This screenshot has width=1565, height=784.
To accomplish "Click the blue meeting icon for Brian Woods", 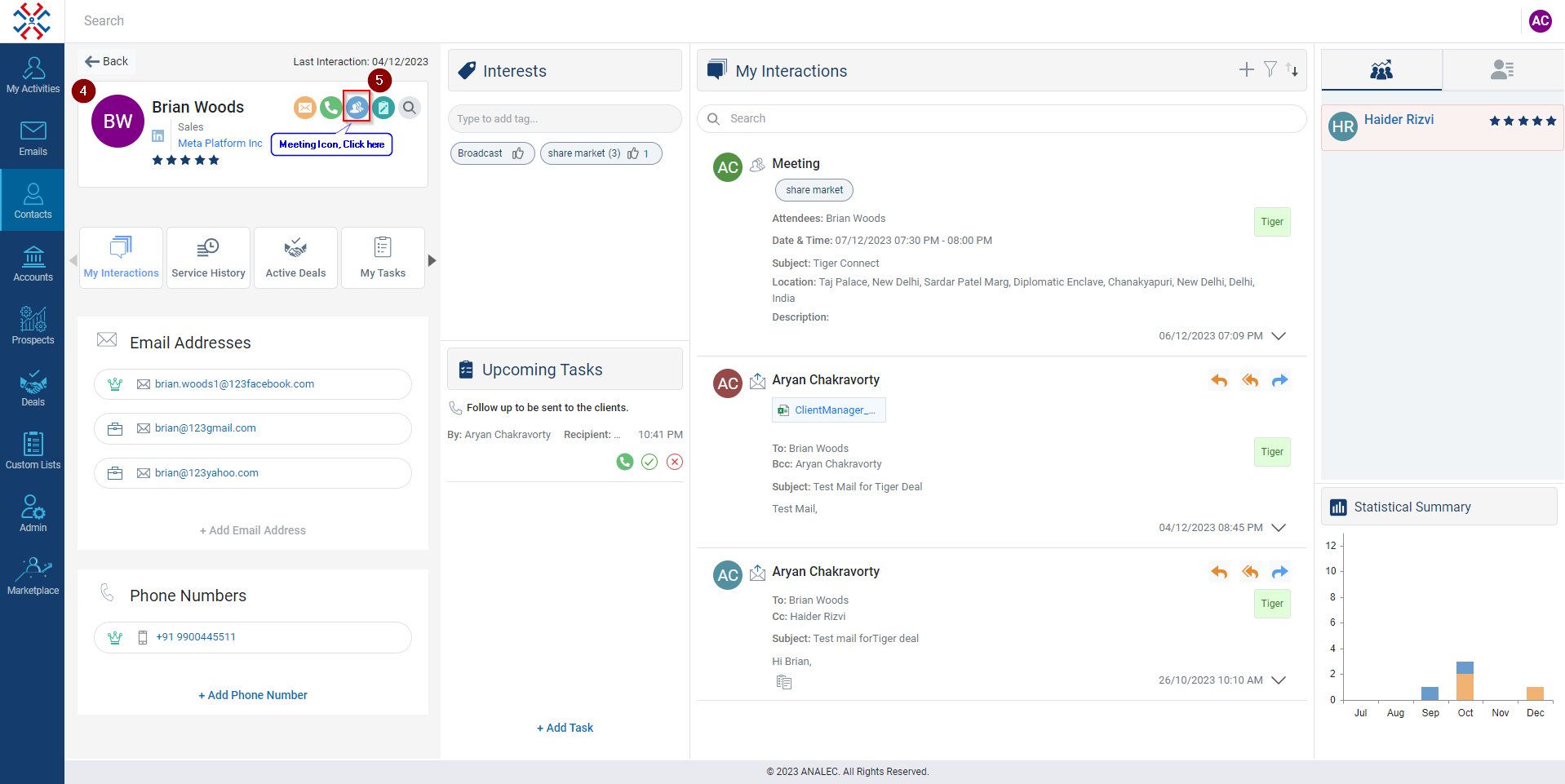I will click(357, 107).
